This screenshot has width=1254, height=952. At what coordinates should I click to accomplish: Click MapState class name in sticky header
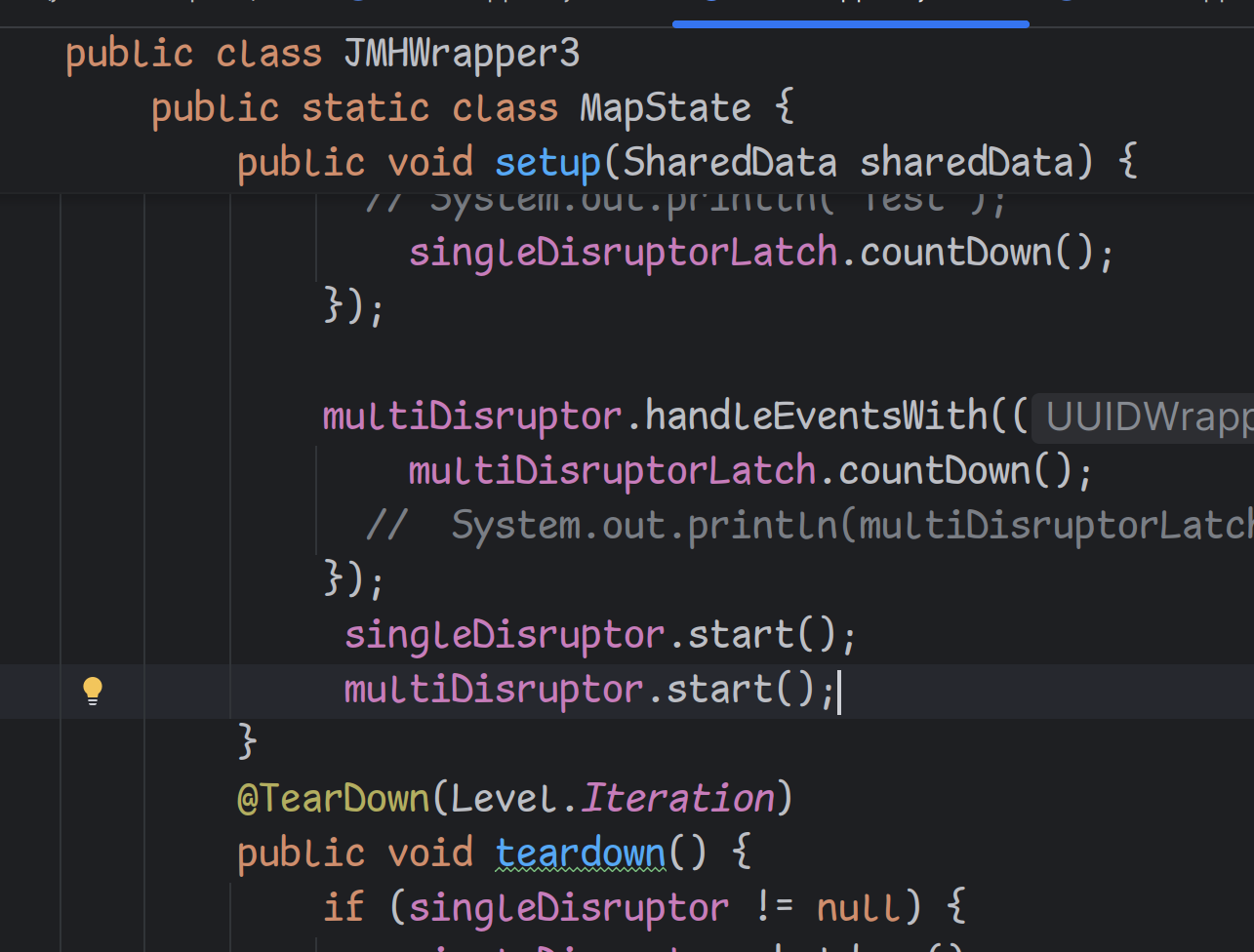[666, 107]
